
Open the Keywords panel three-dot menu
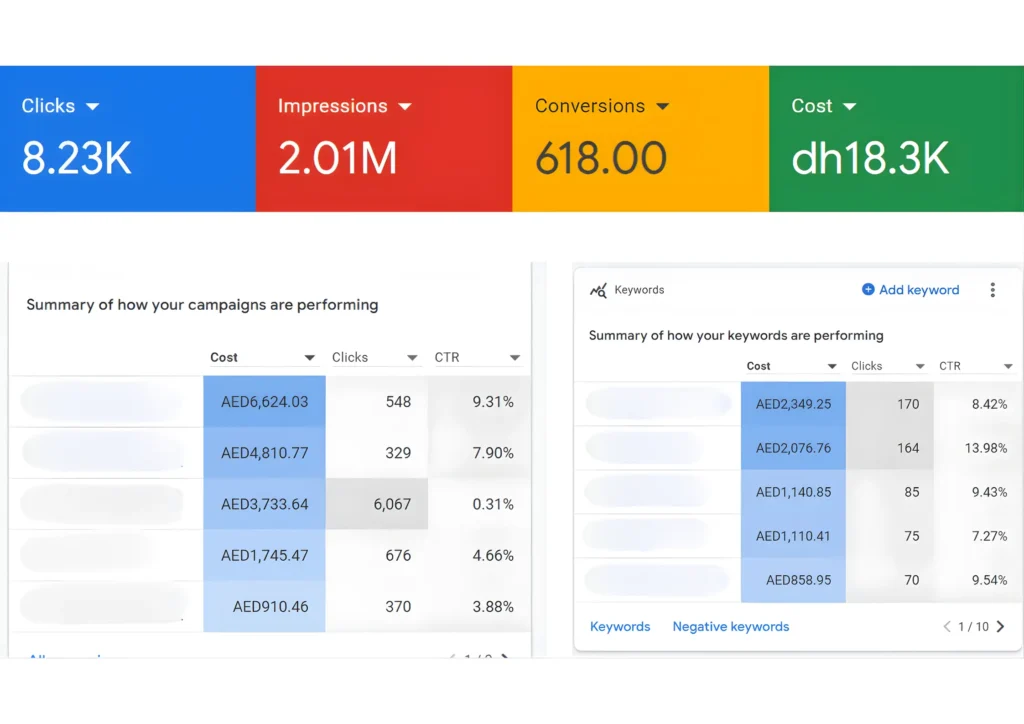coord(992,290)
